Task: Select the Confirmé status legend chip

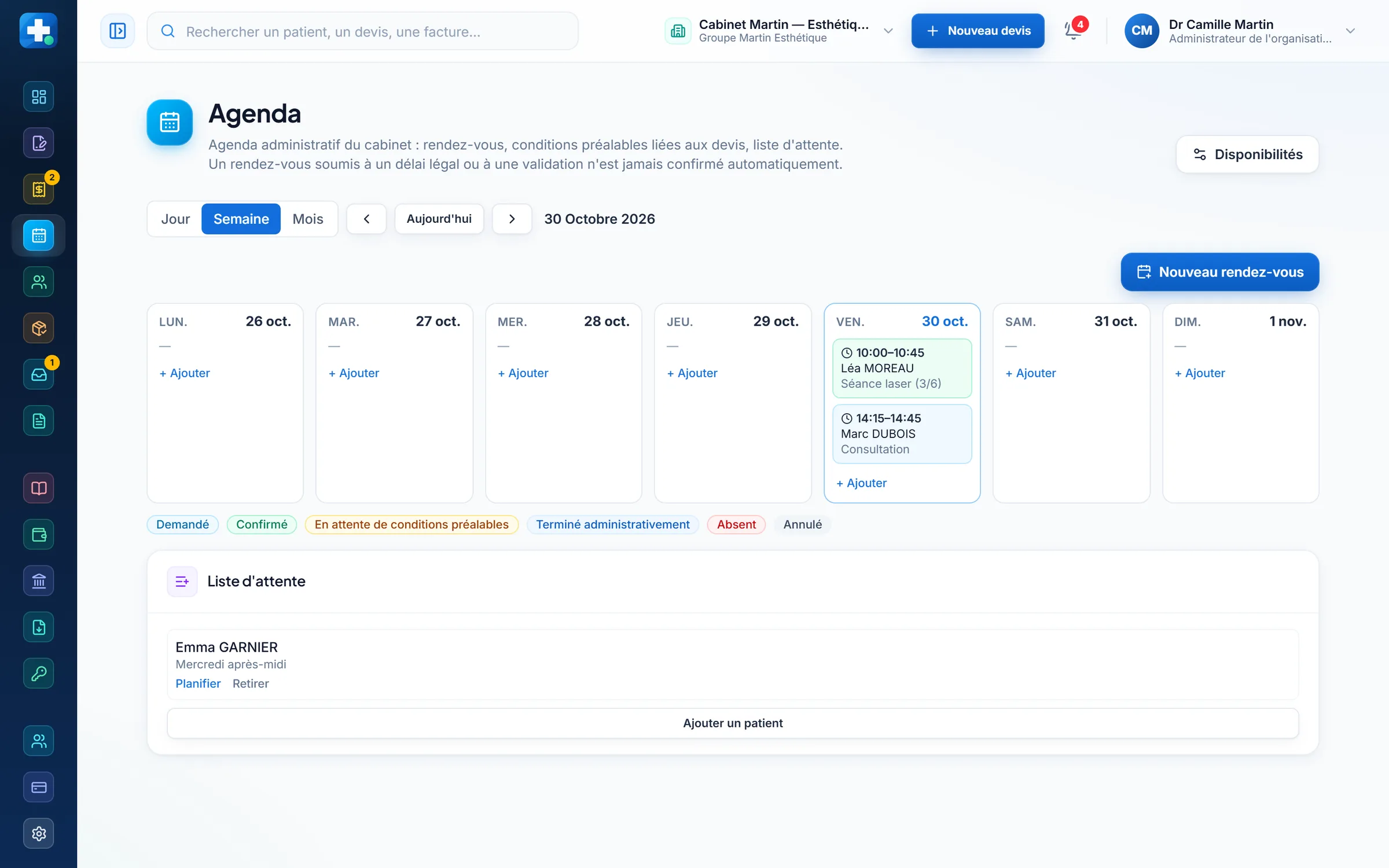Action: point(262,524)
